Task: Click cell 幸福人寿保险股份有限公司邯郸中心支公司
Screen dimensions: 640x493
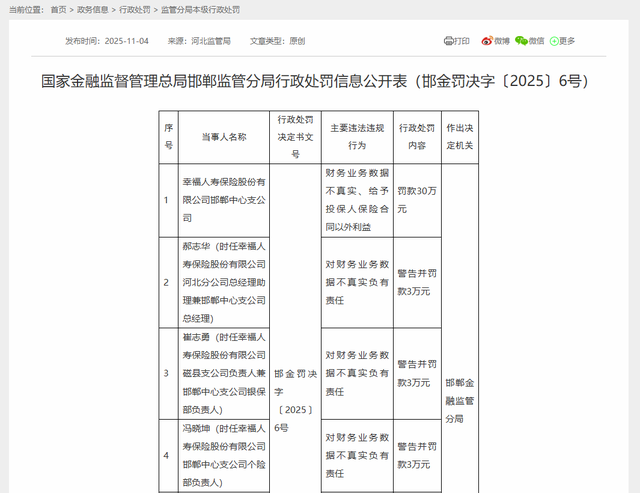Action: (224, 200)
